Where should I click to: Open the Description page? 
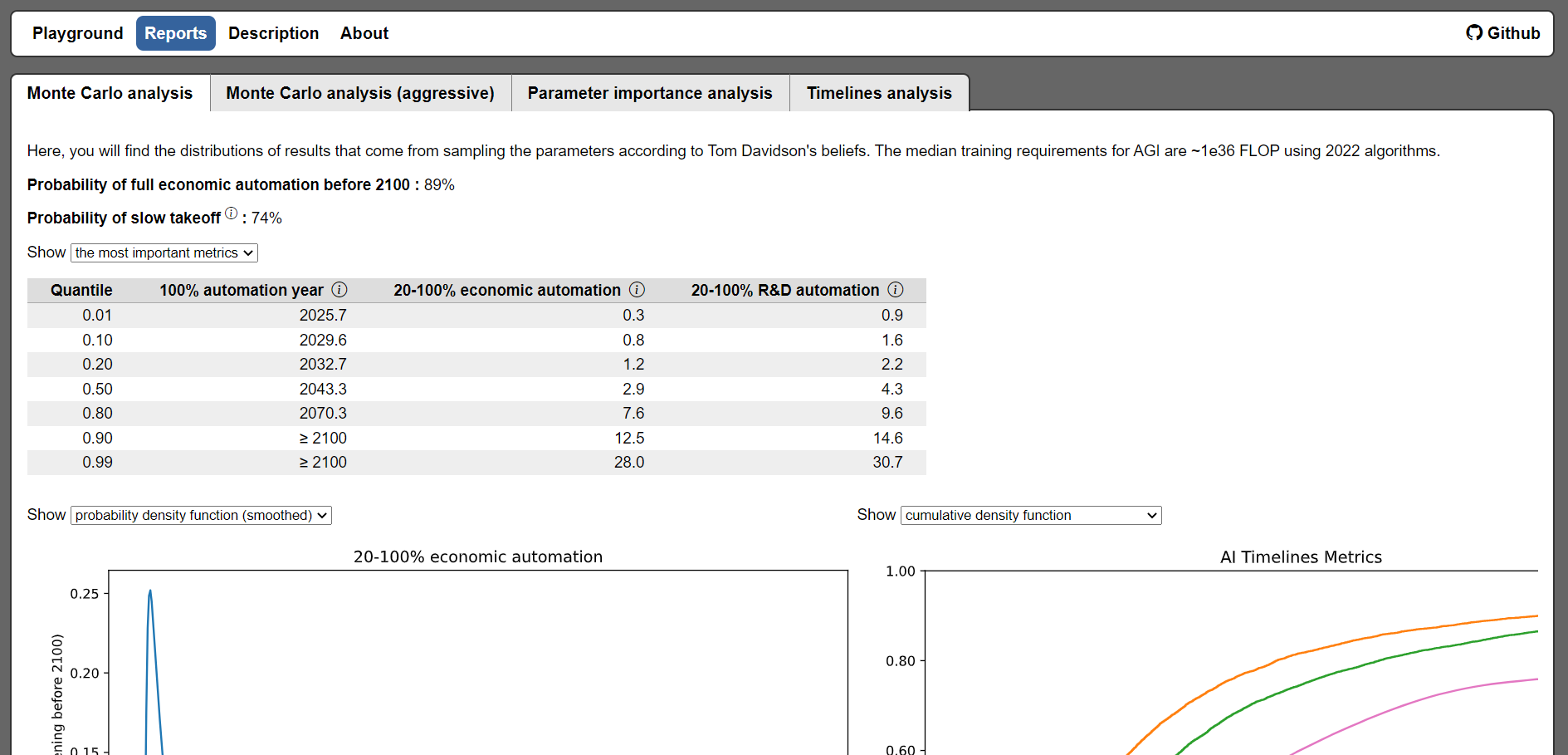(273, 33)
